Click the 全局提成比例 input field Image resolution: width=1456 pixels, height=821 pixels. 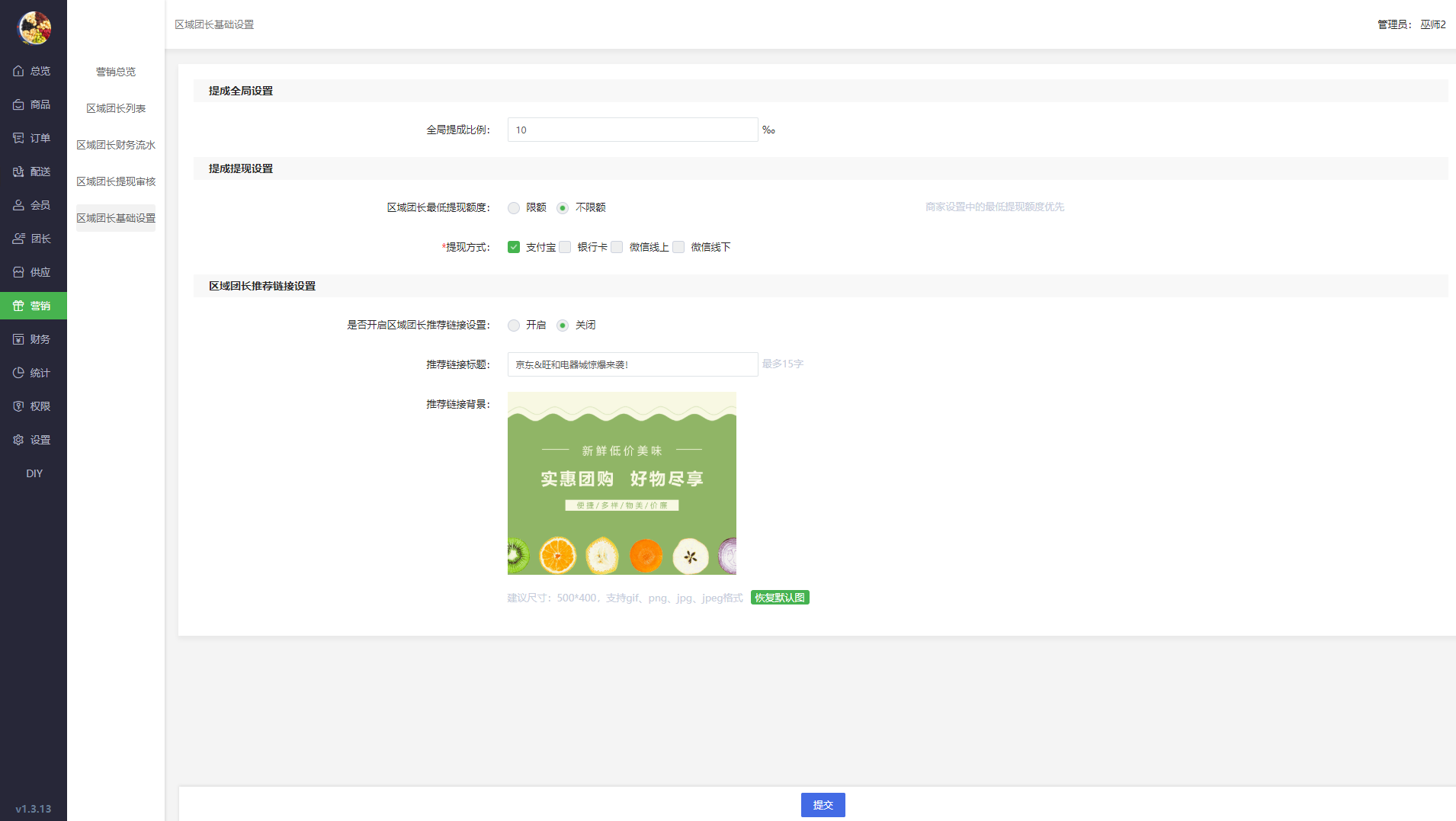tap(632, 130)
